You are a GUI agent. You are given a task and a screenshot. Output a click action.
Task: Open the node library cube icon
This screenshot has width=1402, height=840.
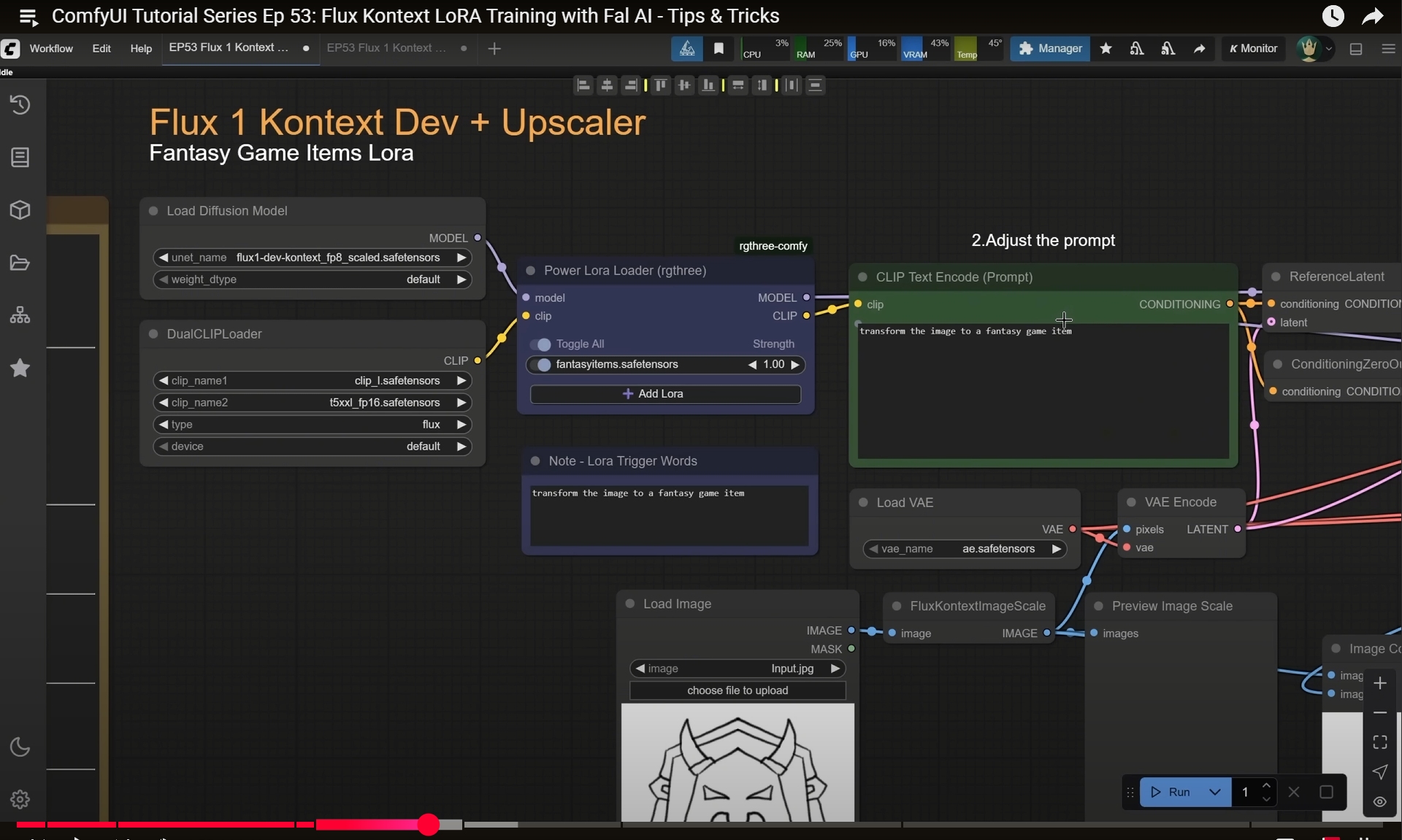point(20,210)
